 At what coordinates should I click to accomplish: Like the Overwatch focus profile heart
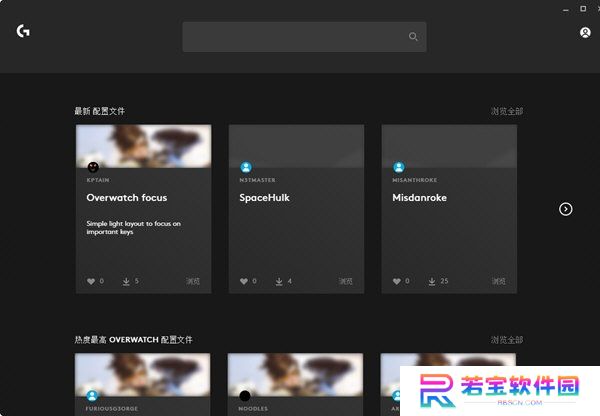[91, 281]
